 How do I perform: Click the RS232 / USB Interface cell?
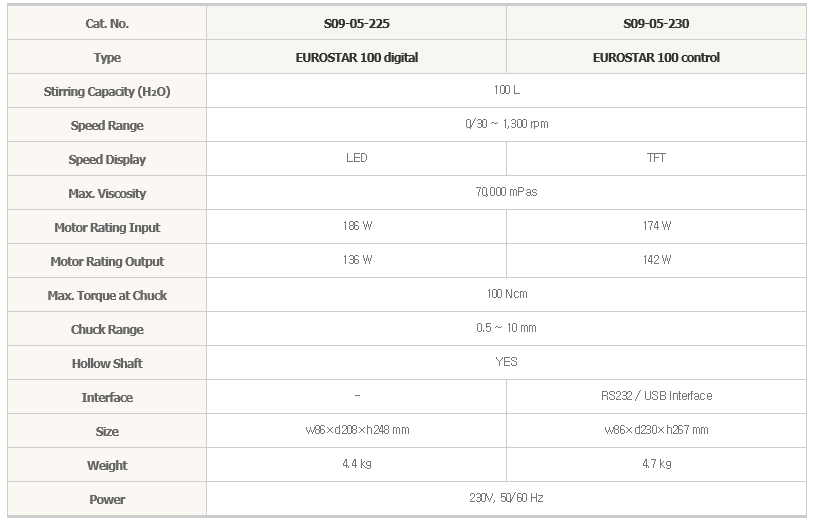click(656, 396)
